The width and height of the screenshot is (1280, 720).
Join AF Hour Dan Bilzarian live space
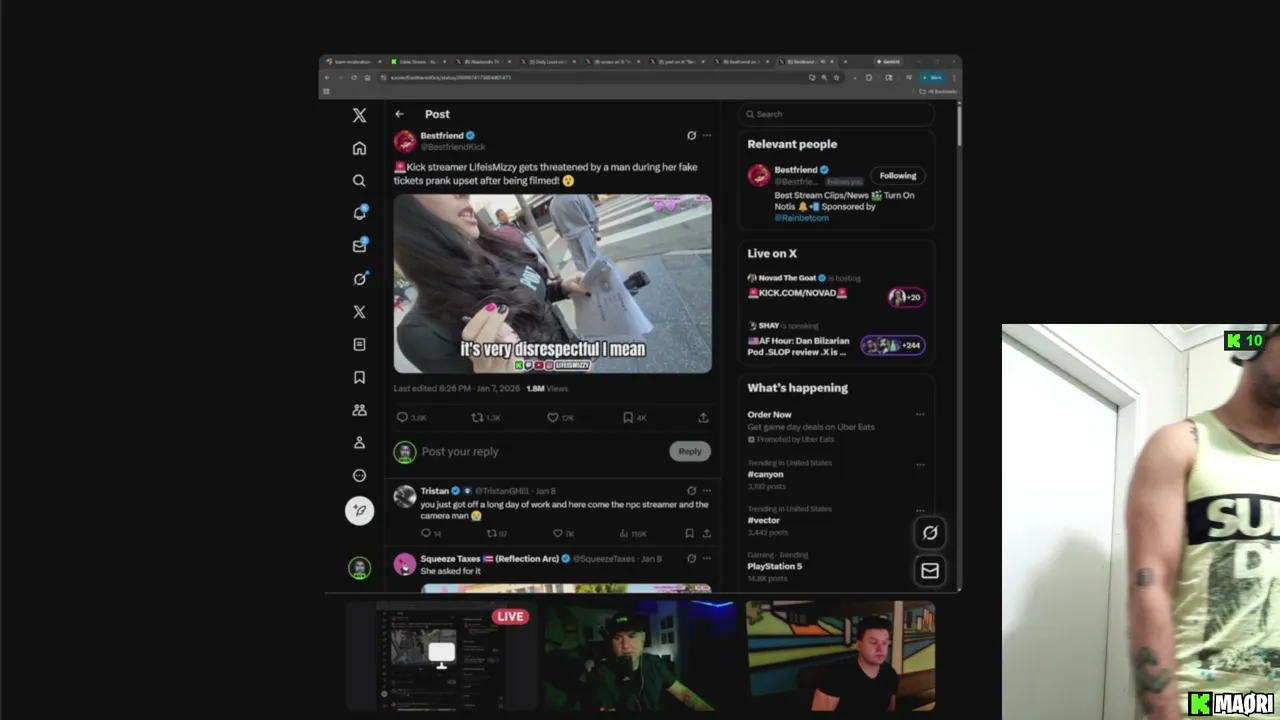coord(837,340)
